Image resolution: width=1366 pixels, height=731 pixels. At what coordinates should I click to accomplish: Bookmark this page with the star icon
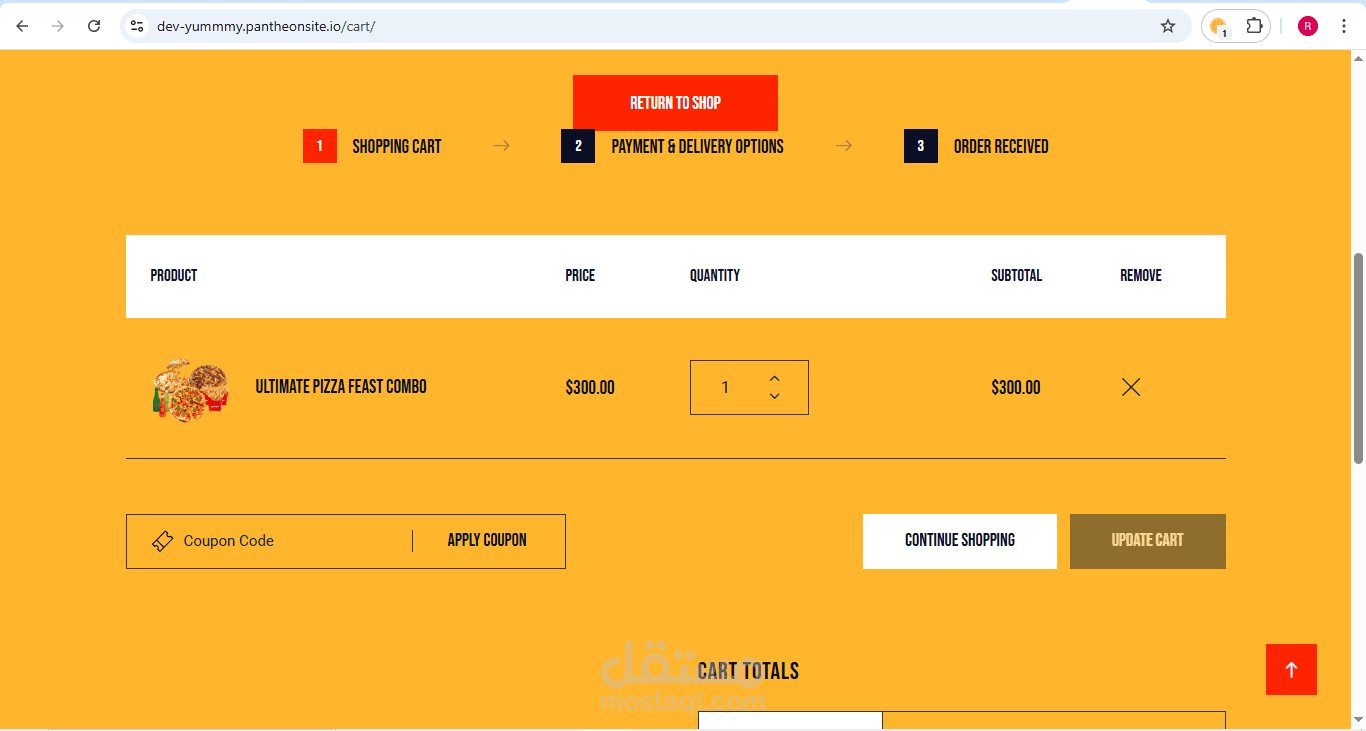(1168, 26)
